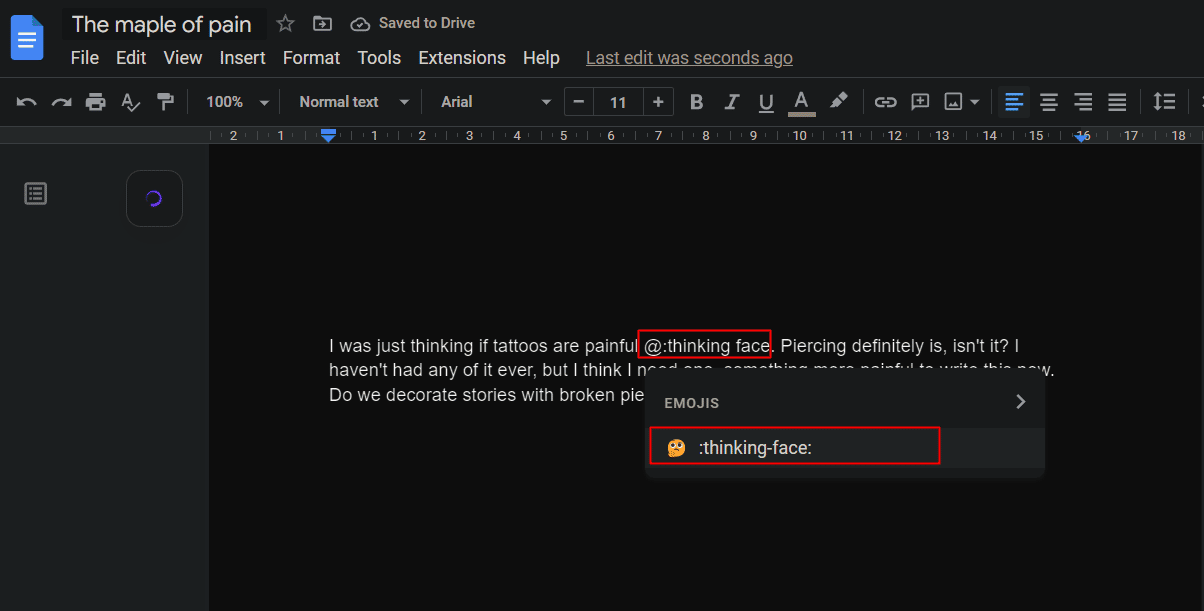Check the Saved to Drive status
Image resolution: width=1204 pixels, height=611 pixels.
(413, 23)
